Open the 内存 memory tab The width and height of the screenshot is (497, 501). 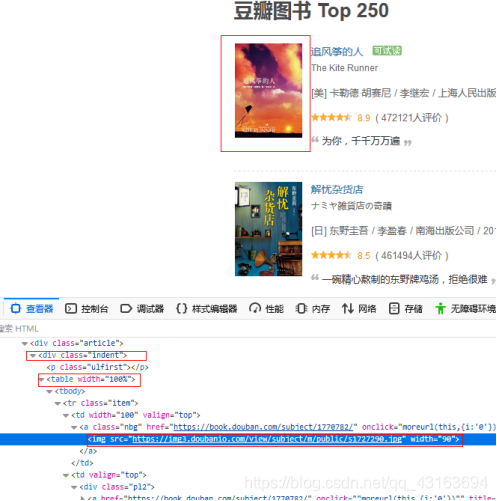click(313, 308)
